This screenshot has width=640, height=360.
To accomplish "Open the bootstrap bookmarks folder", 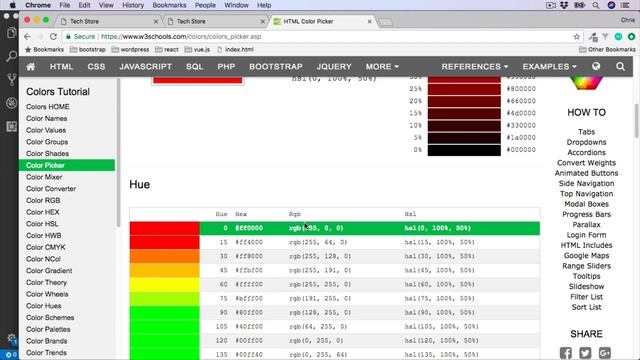I will [x=88, y=49].
